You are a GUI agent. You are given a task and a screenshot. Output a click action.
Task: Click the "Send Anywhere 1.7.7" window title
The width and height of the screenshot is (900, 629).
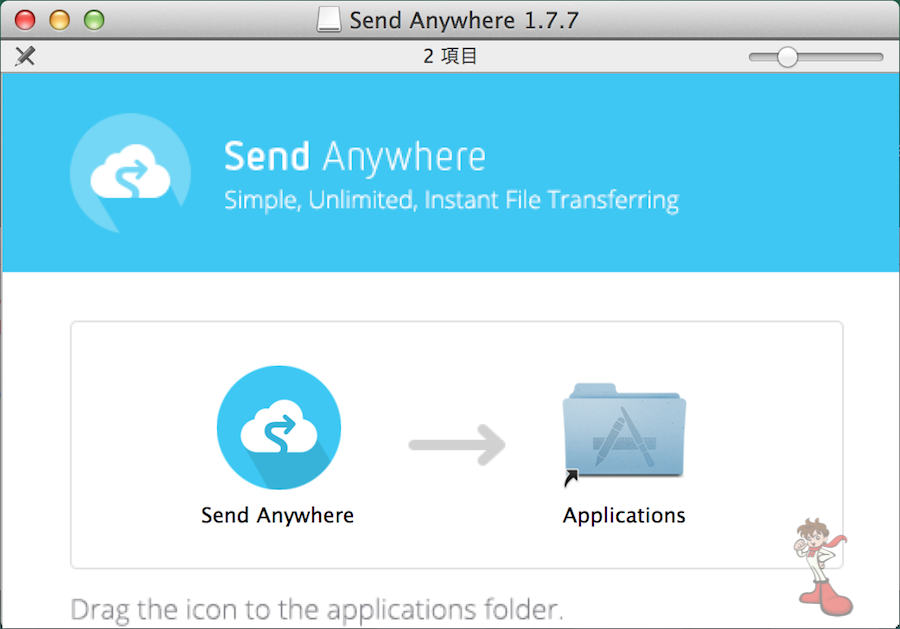click(464, 21)
